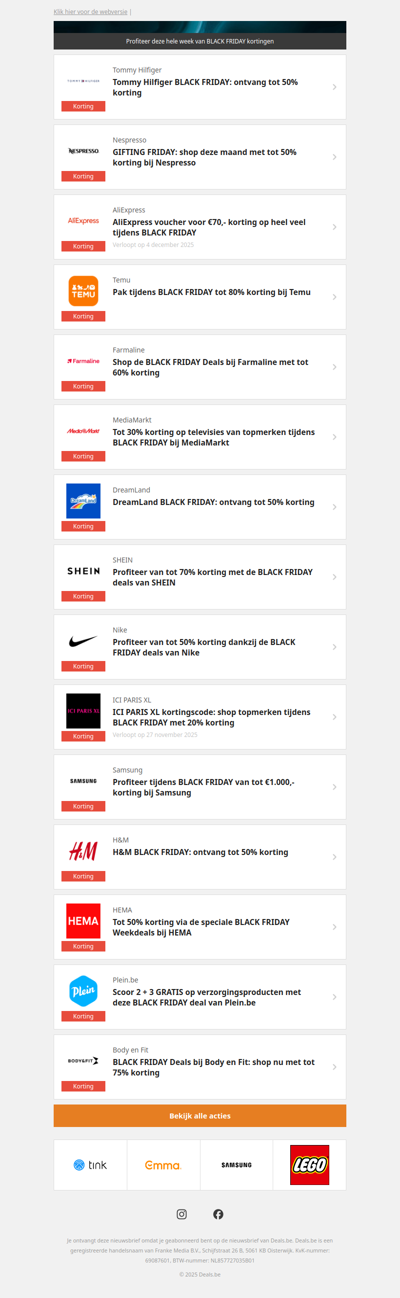The height and width of the screenshot is (1298, 400).
Task: Click the HEMA red logo
Action: click(x=83, y=921)
